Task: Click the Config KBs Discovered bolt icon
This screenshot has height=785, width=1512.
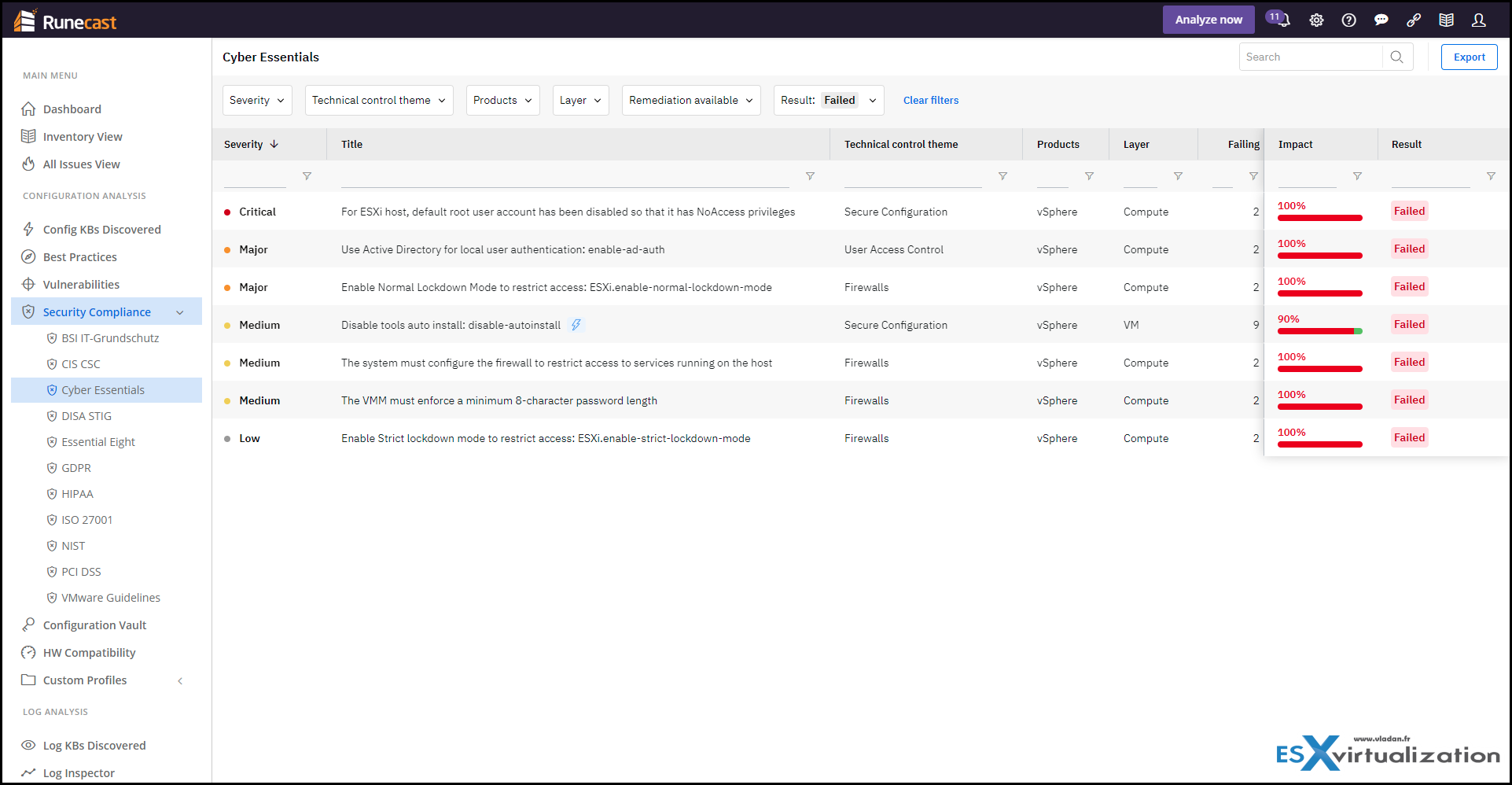Action: (x=28, y=229)
